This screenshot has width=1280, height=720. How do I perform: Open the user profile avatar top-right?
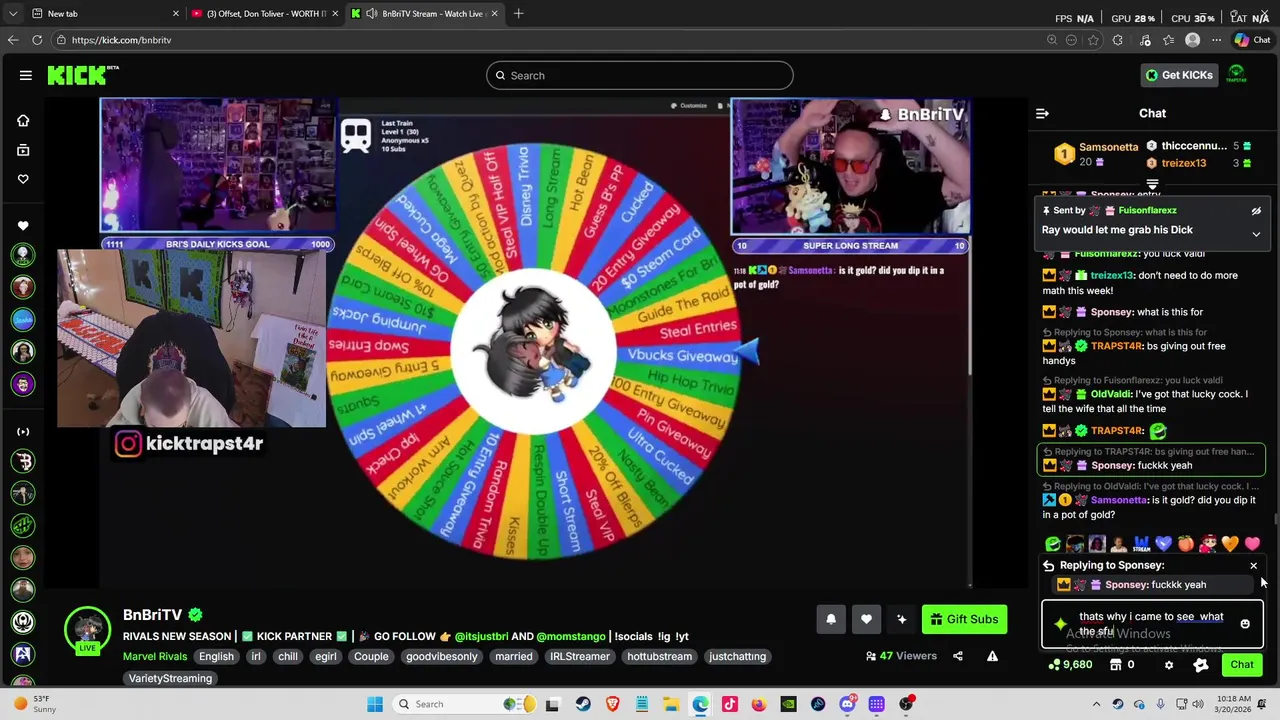point(1236,75)
